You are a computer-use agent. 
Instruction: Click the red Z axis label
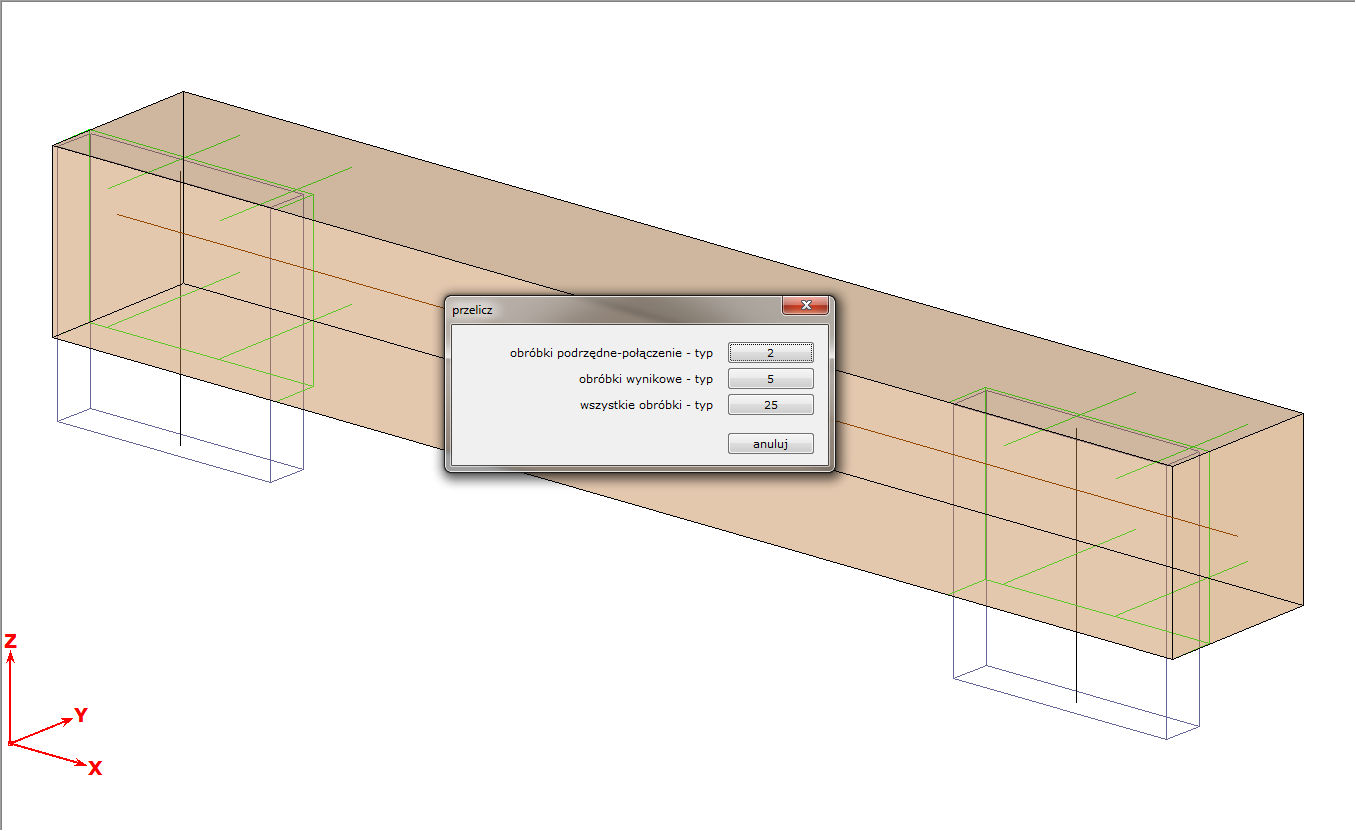tap(10, 642)
